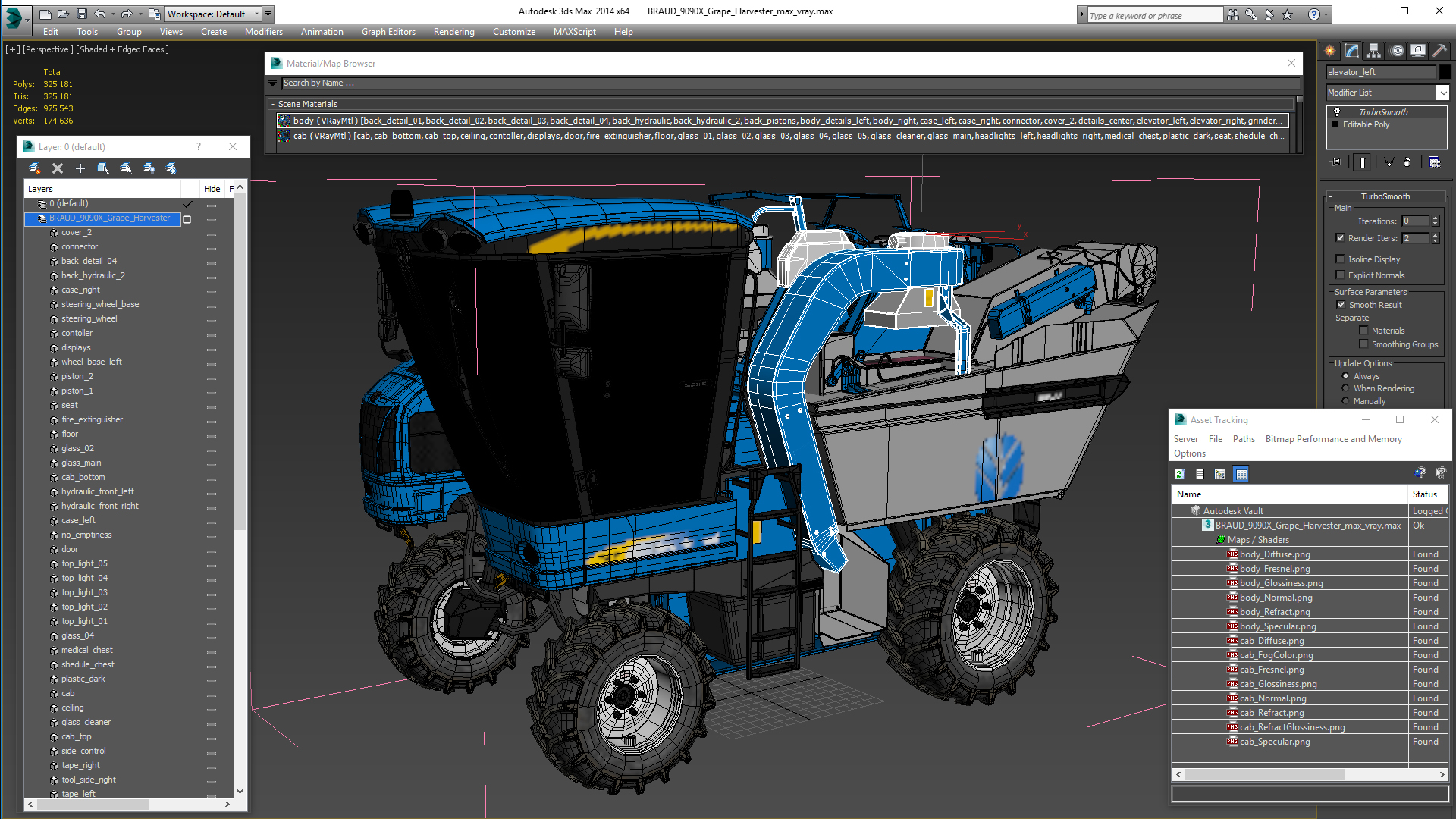The height and width of the screenshot is (819, 1456).
Task: Click the Pin Stack icon
Action: 1336,162
